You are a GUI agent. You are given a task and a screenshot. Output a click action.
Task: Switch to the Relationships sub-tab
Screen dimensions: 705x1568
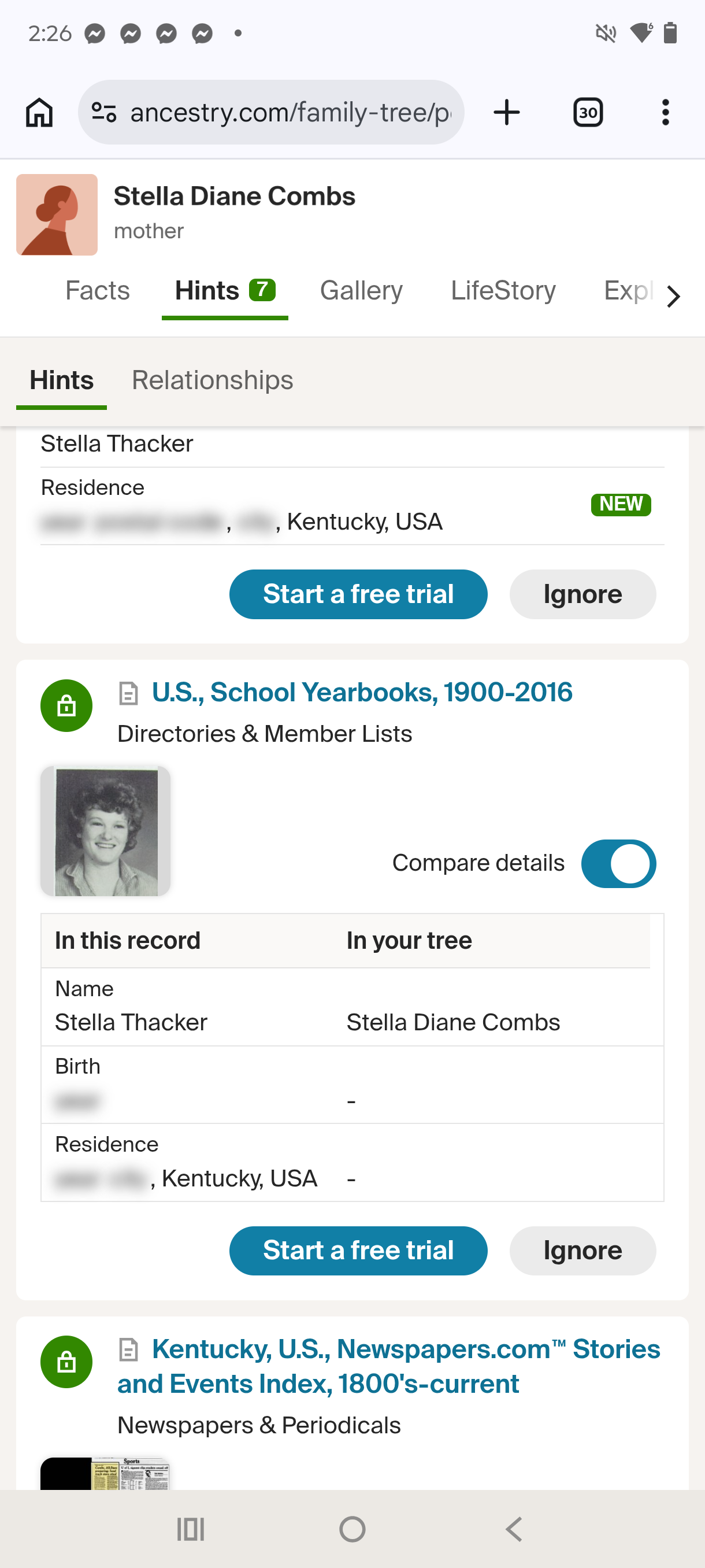pos(212,380)
